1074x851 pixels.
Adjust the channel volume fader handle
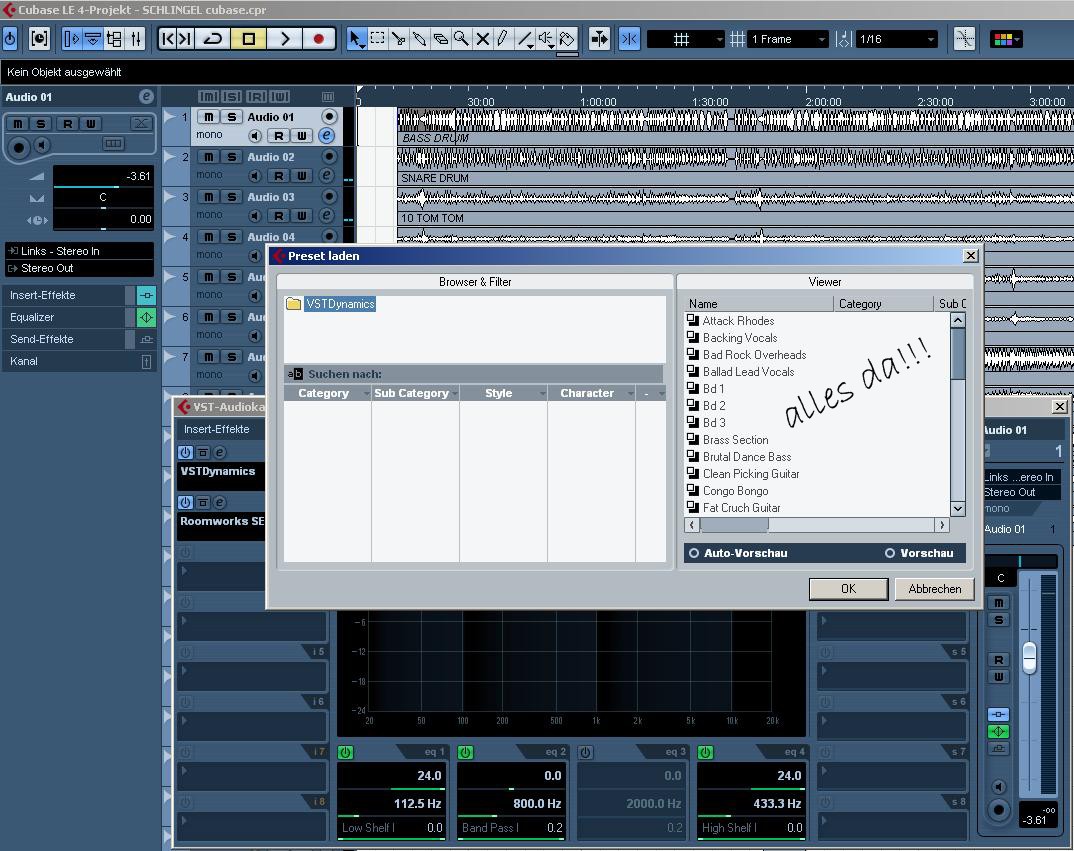(x=1029, y=657)
